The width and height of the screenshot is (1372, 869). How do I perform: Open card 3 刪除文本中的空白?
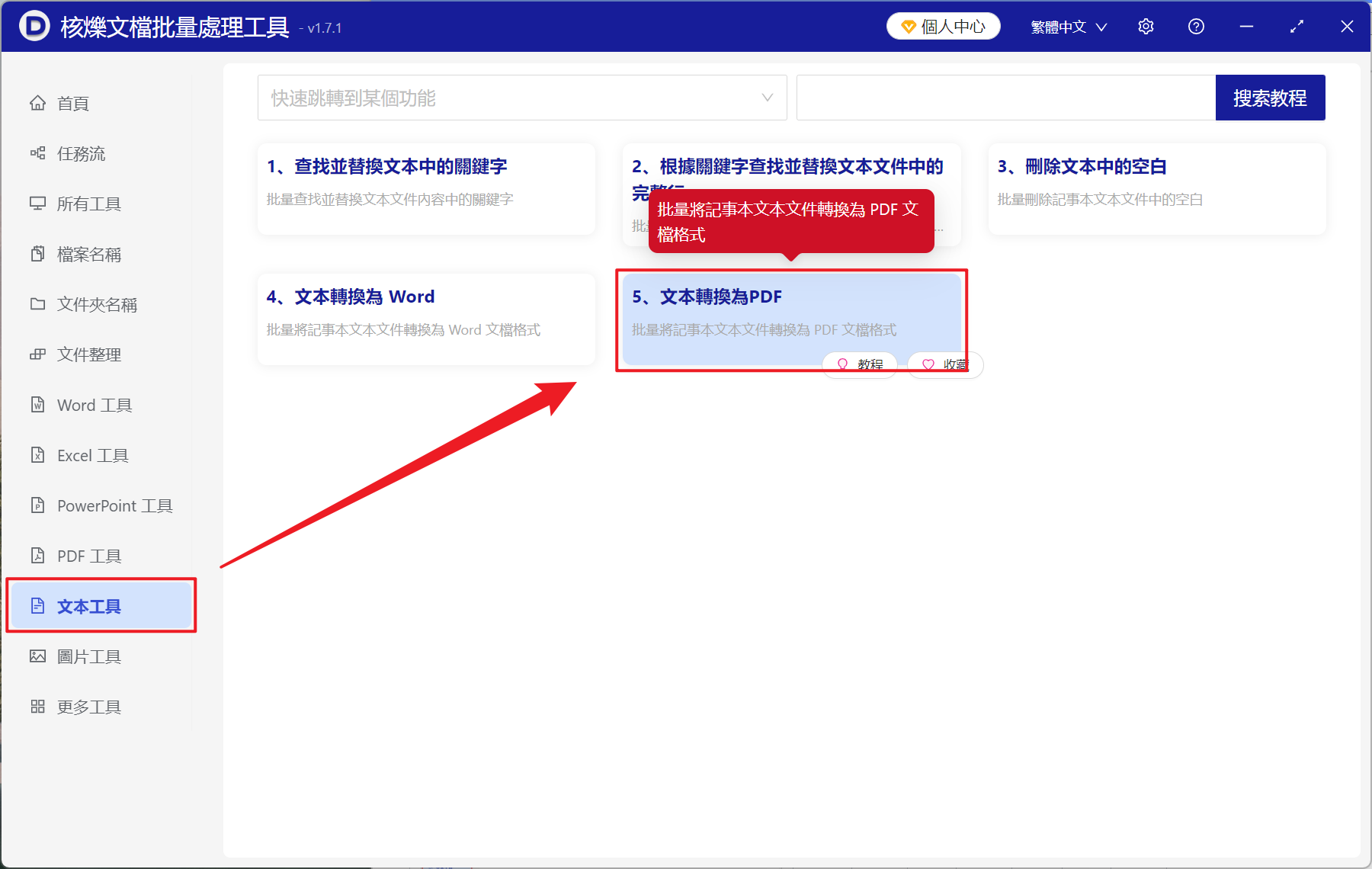point(1157,189)
